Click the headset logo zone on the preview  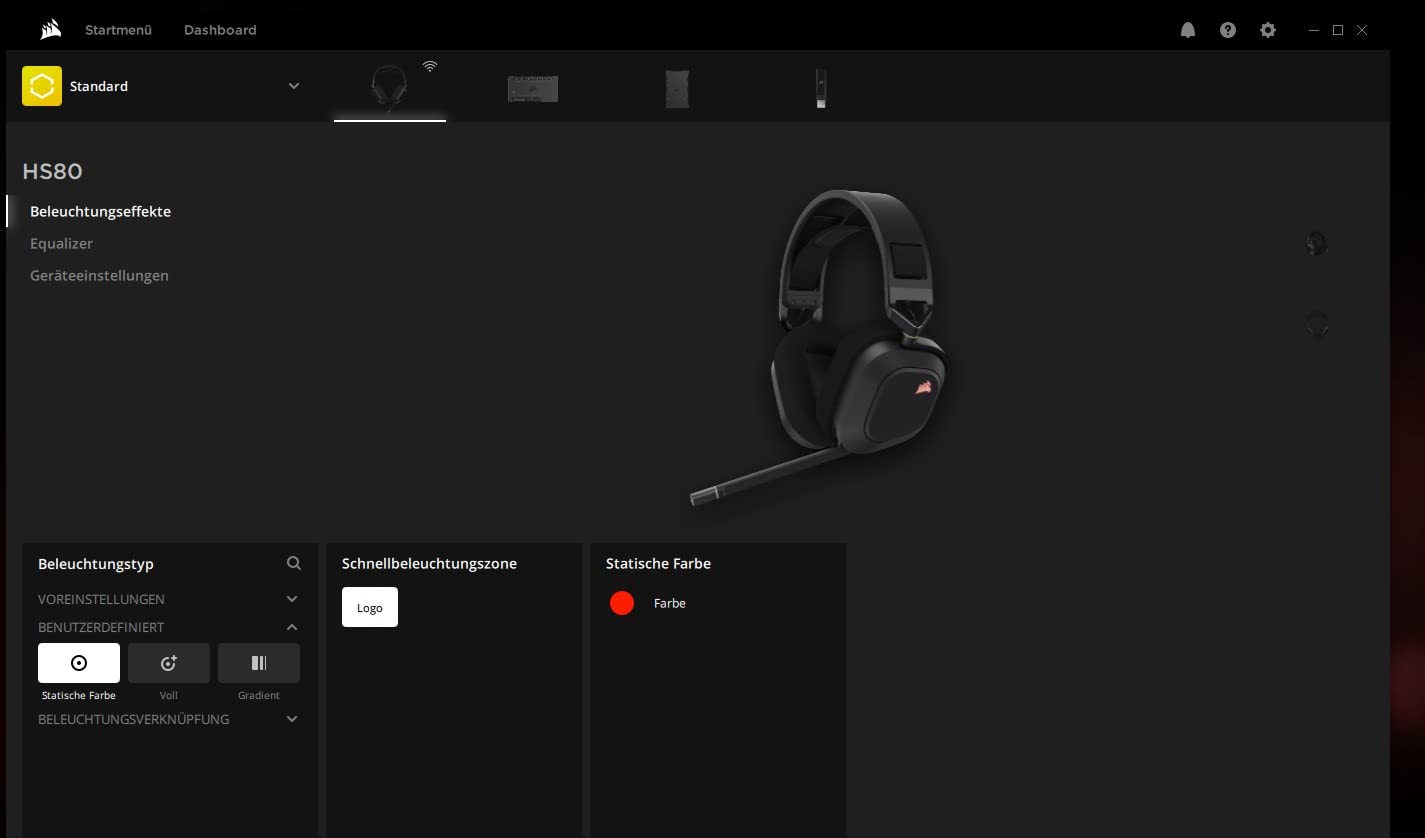point(924,387)
